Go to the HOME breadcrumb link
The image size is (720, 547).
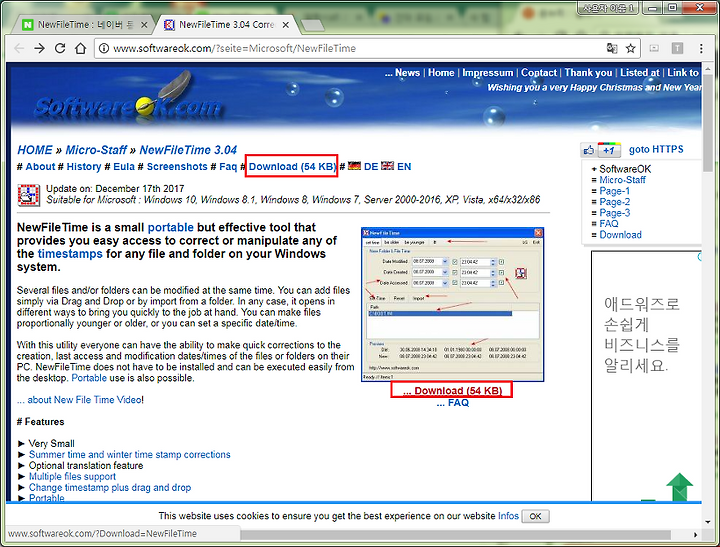(x=35, y=150)
